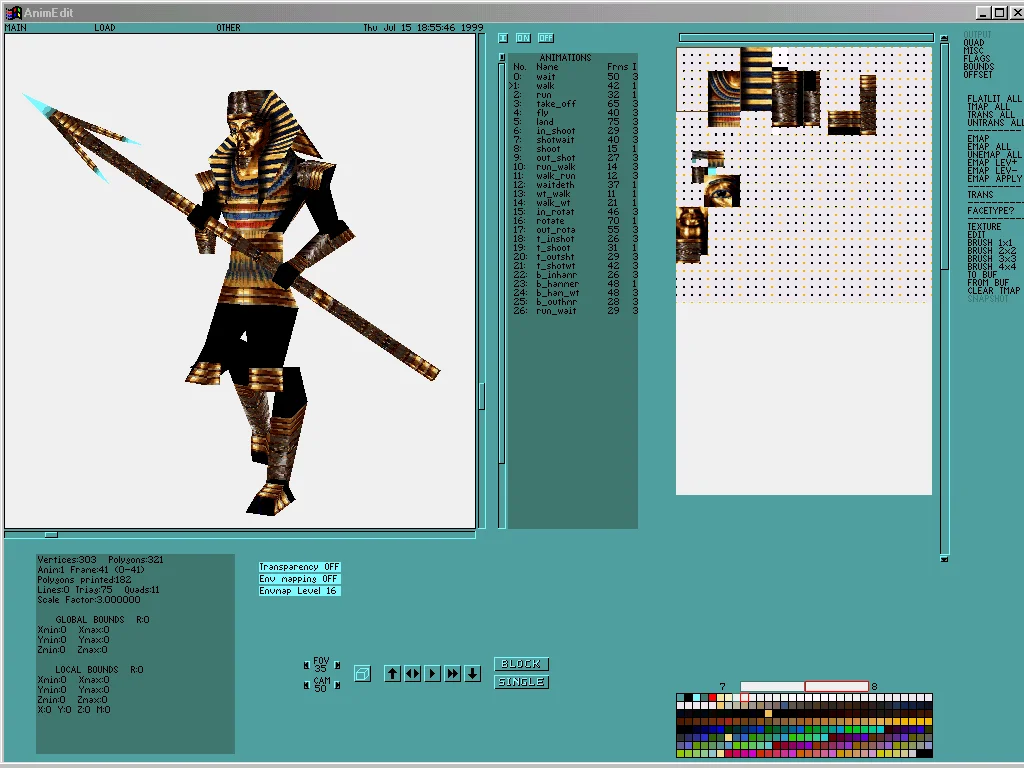This screenshot has width=1024, height=768.
Task: Open the MISC panel option
Action: (973, 50)
